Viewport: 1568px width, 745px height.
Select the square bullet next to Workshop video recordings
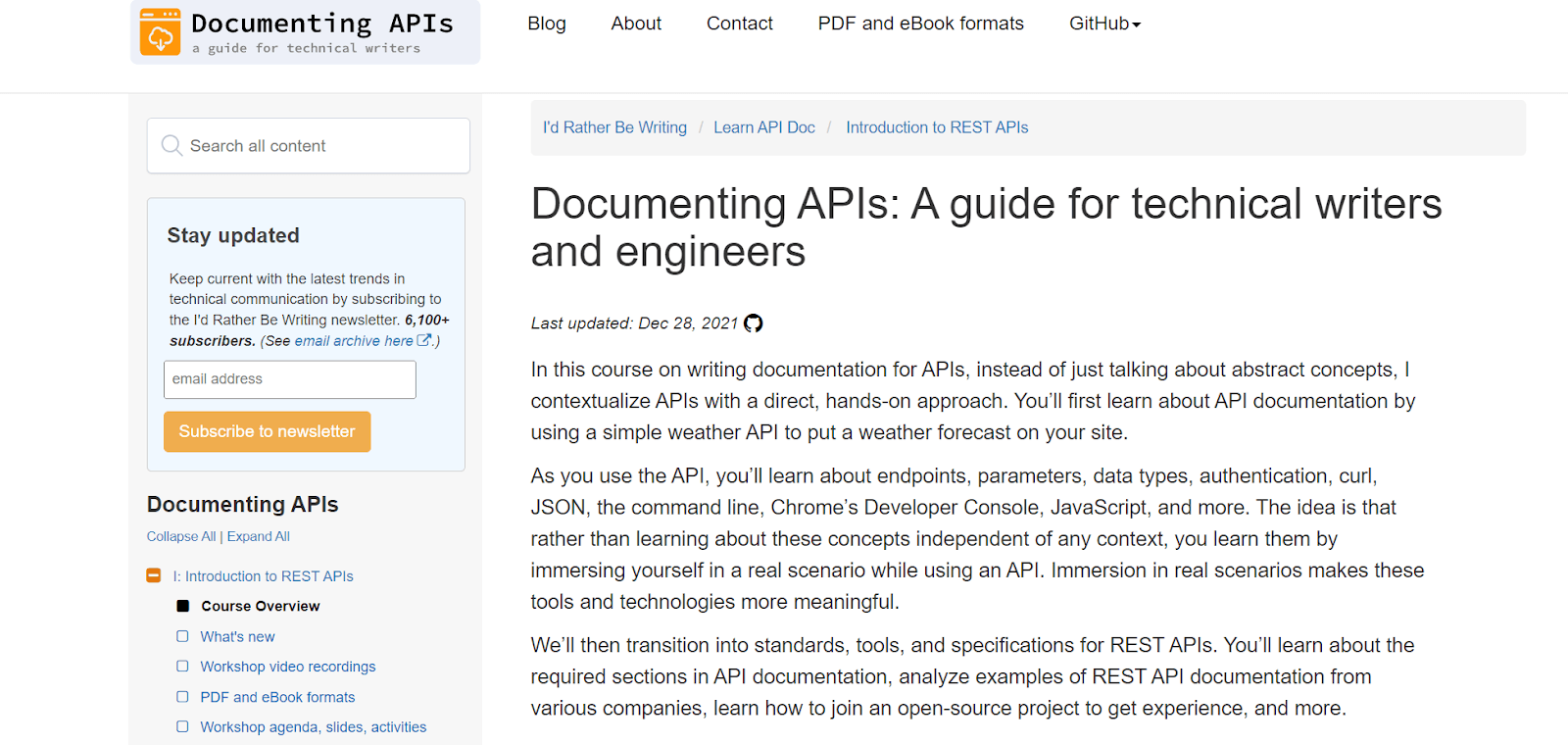[182, 667]
